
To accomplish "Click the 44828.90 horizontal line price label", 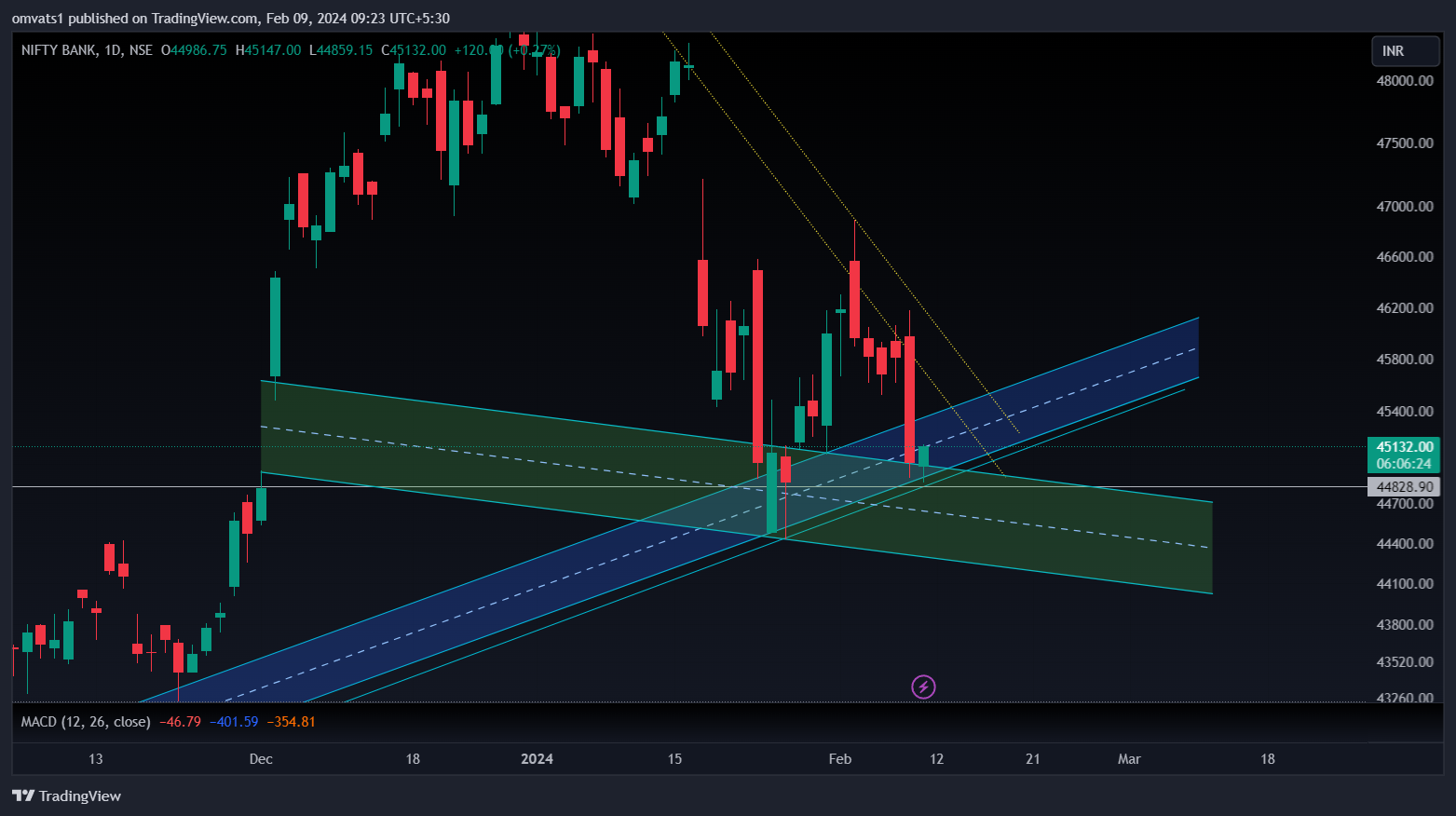I will tap(1404, 487).
